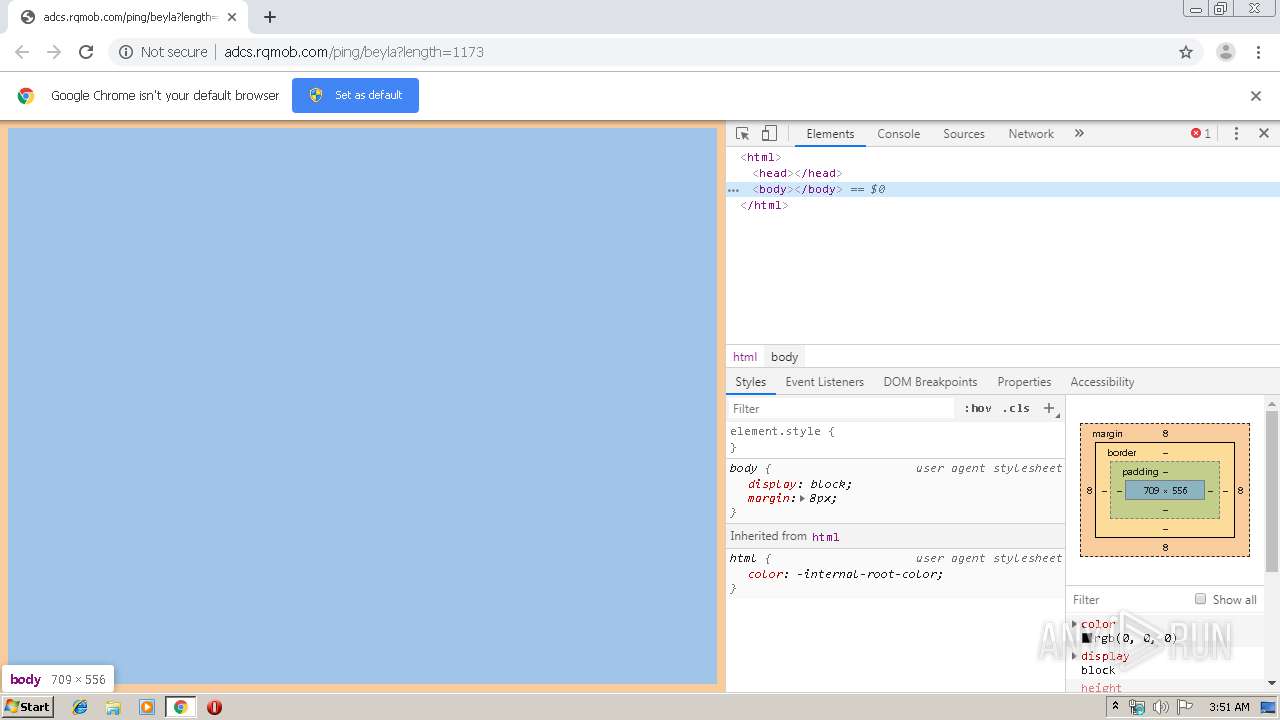
Task: Click the 3:51 AM system clock
Action: [1229, 707]
